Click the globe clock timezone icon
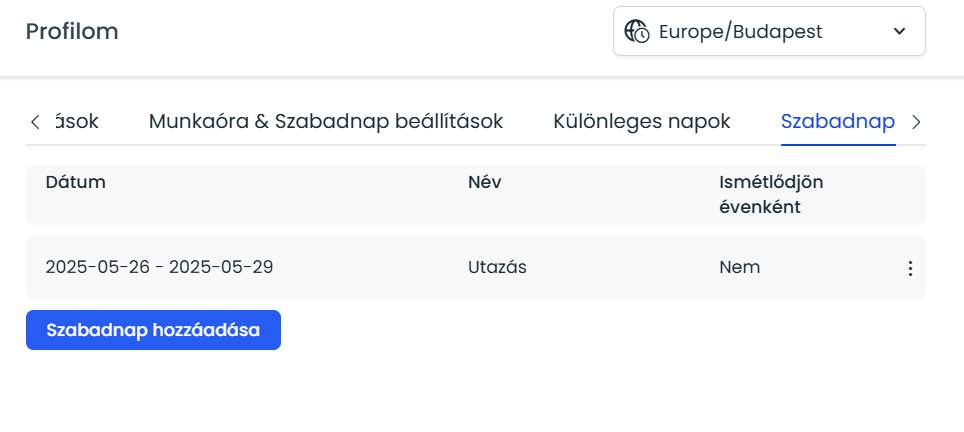964x432 pixels. click(x=637, y=32)
